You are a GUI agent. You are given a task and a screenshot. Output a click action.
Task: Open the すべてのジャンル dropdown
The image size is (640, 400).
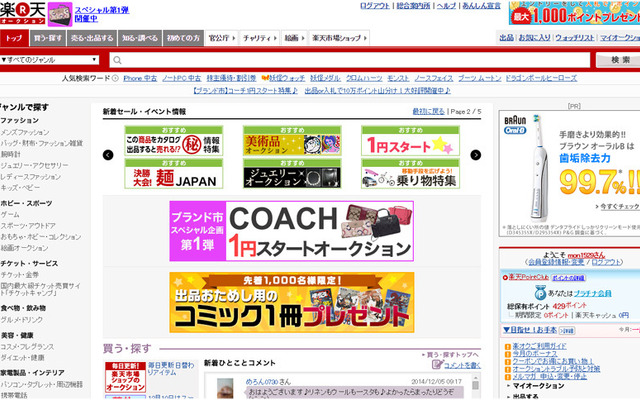pyautogui.click(x=49, y=60)
